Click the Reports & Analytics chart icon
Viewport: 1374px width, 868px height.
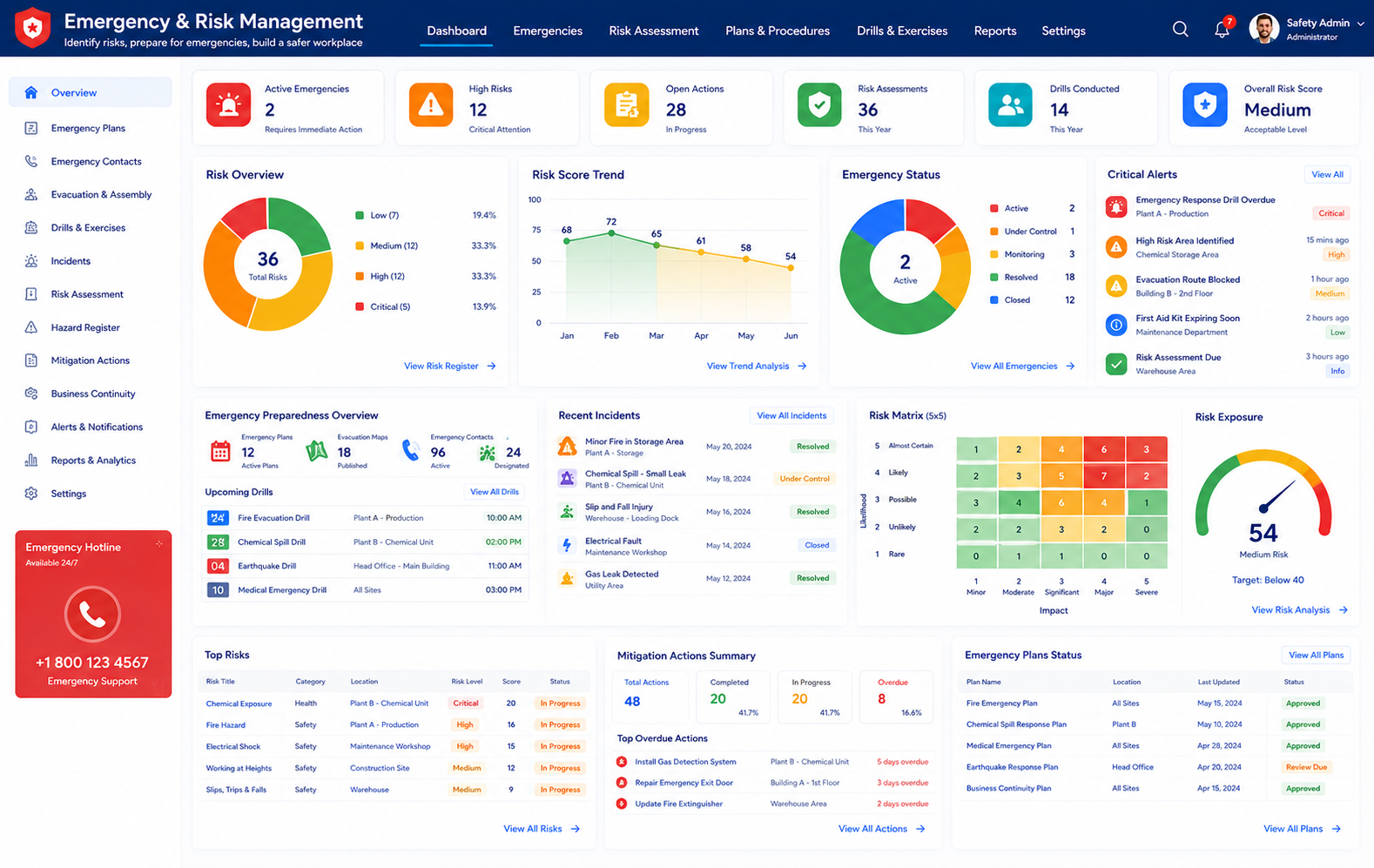tap(31, 461)
